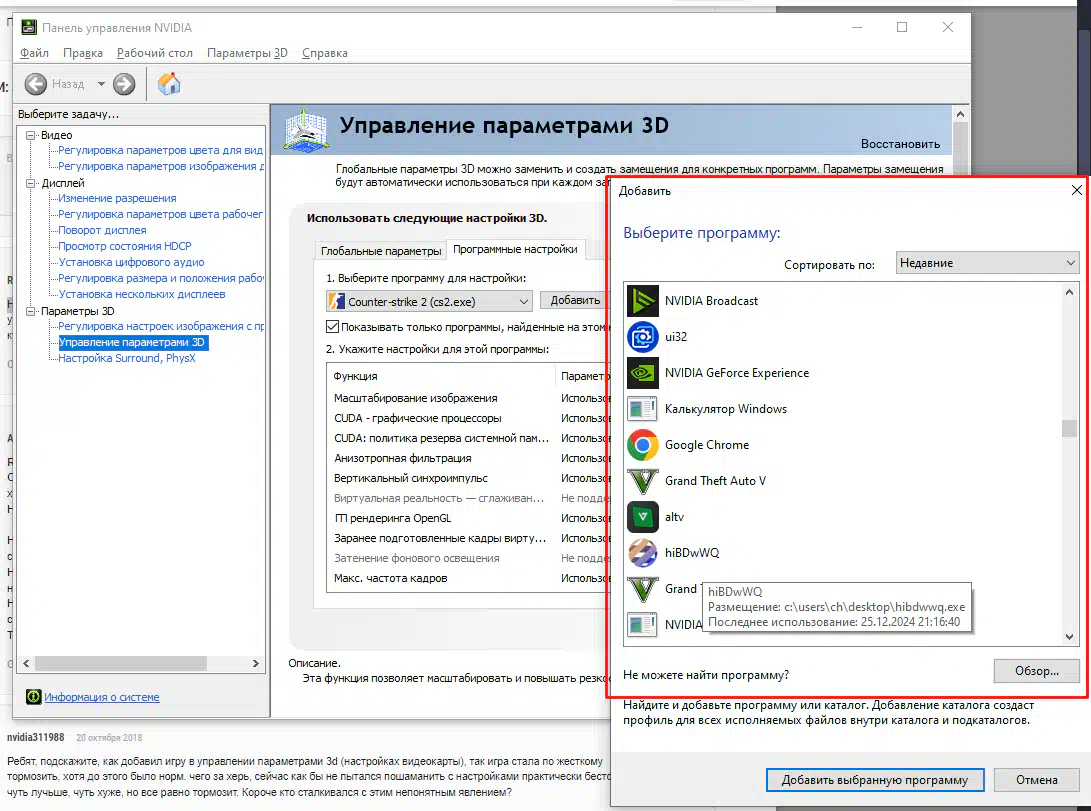Viewport: 1091px width, 811px height.
Task: Open 'Регулировка параметров цвета для видео' tree item
Action: [x=160, y=150]
